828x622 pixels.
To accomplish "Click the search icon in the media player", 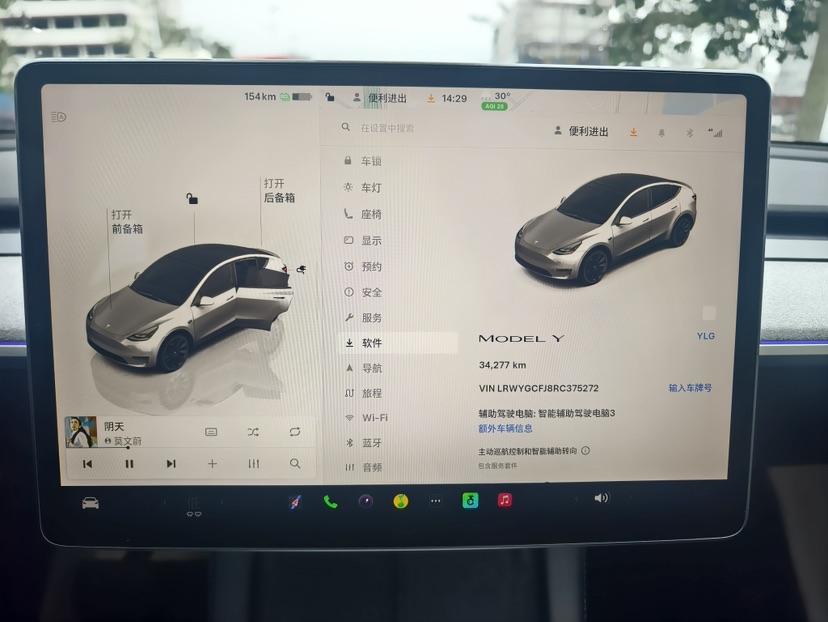I will (x=295, y=464).
